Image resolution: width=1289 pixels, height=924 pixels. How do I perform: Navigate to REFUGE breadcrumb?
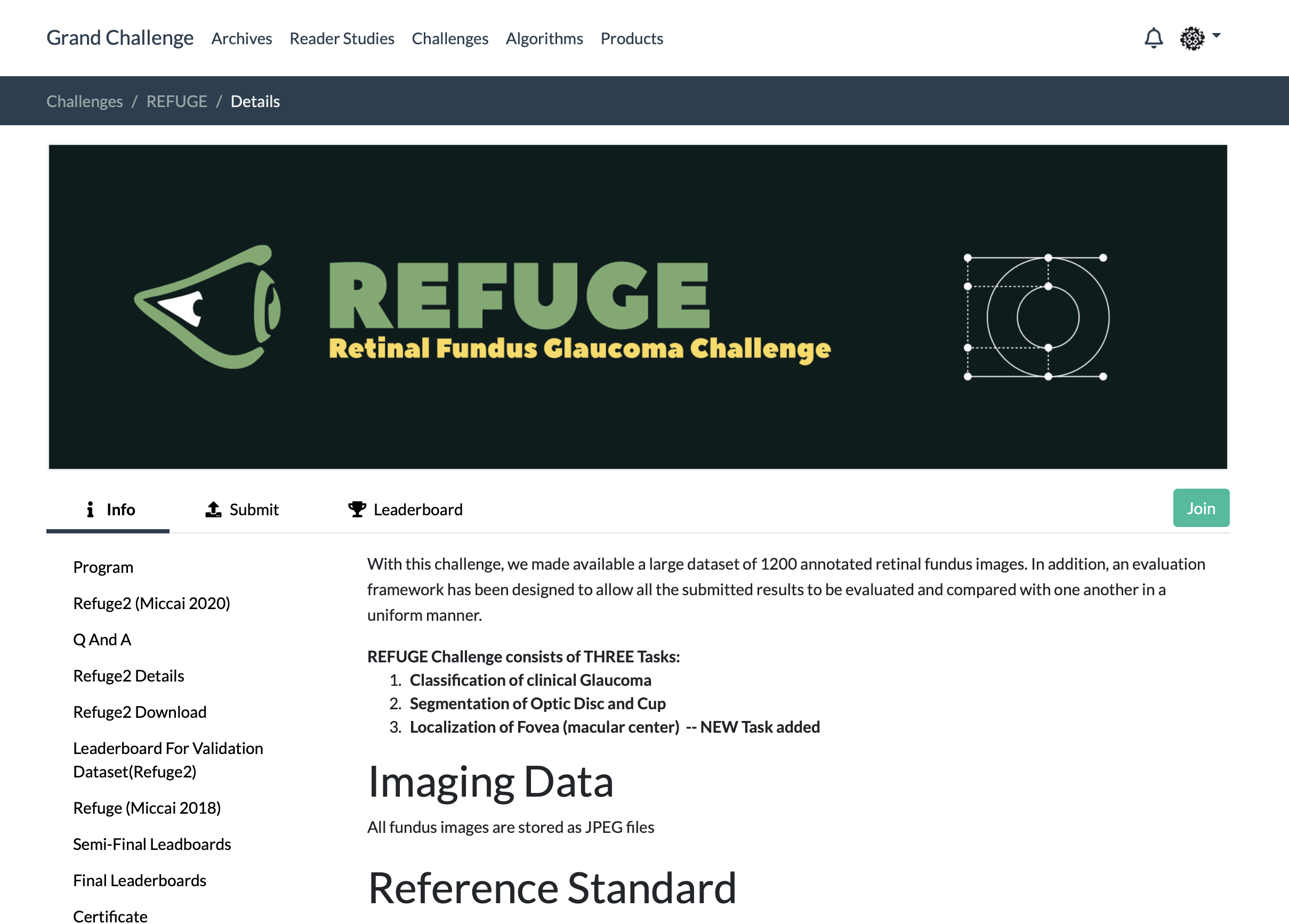177,101
